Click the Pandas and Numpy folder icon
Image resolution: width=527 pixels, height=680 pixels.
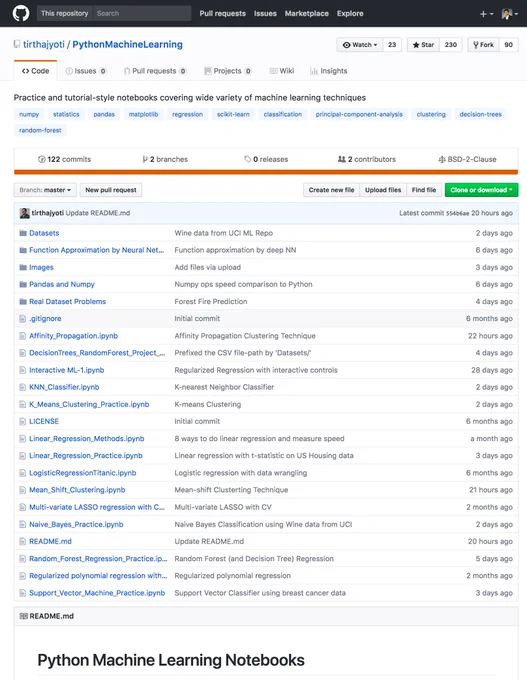23,284
